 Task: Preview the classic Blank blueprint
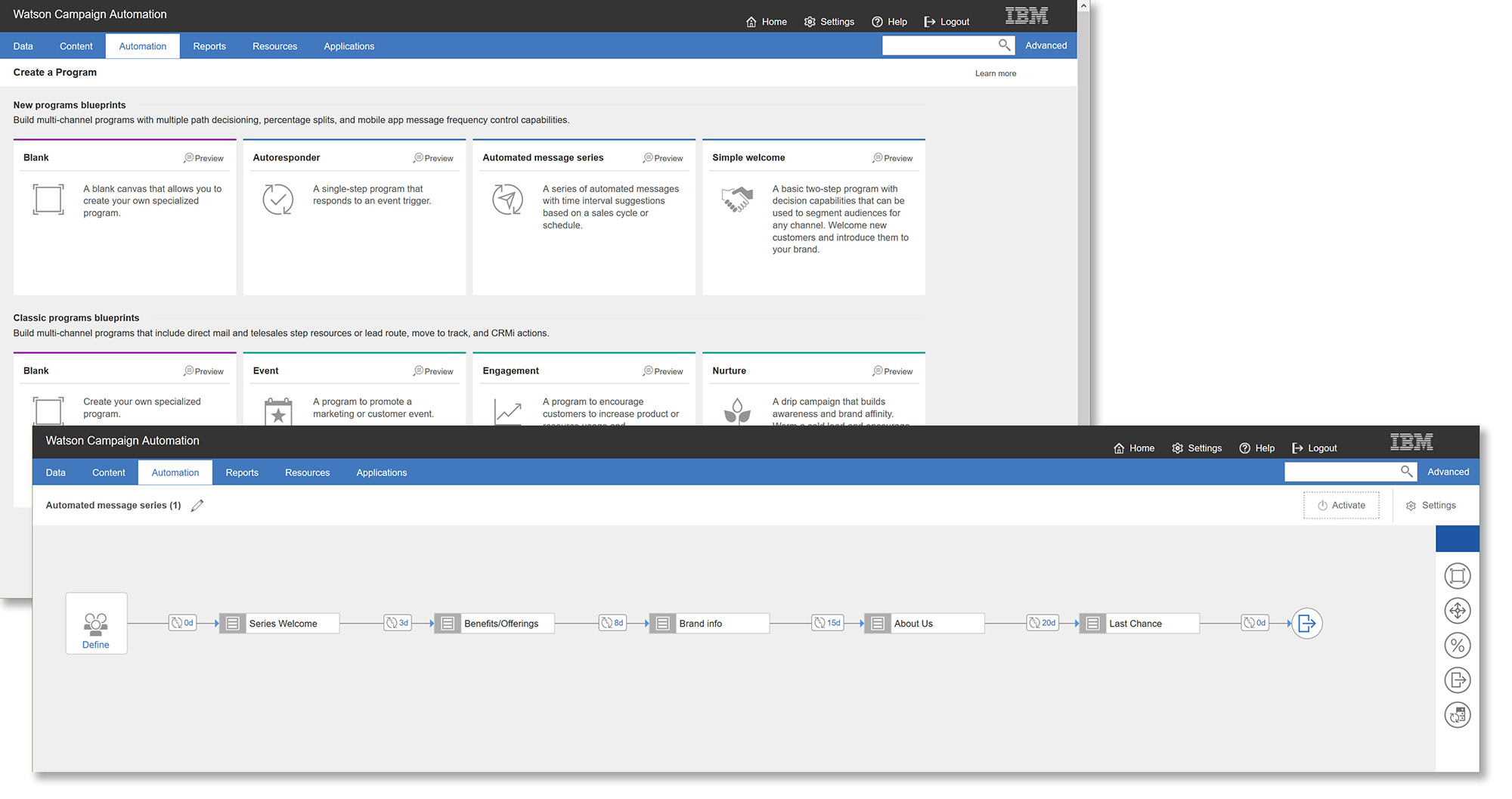pyautogui.click(x=204, y=371)
